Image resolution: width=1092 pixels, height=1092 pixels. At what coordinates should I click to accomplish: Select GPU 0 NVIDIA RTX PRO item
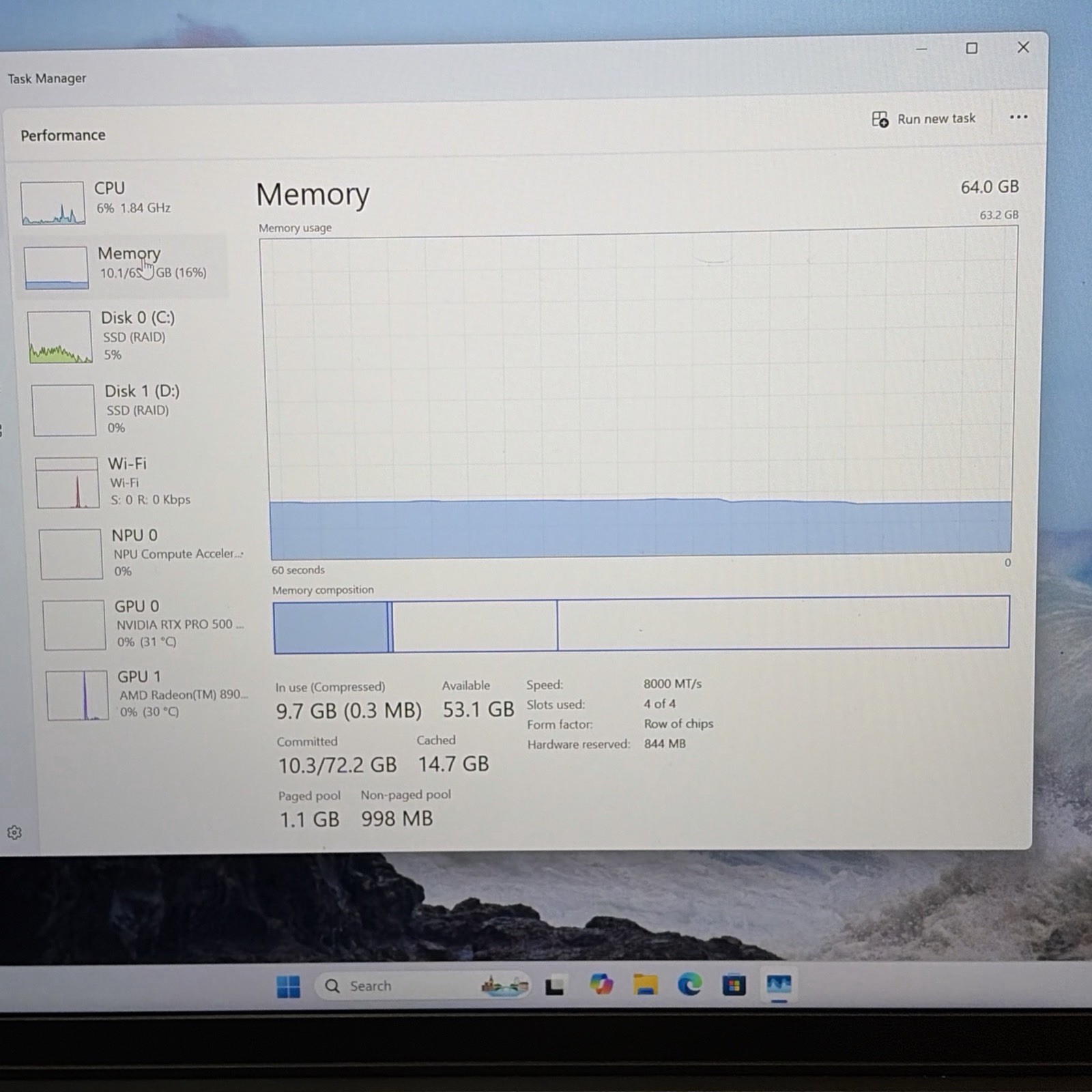pos(143,624)
